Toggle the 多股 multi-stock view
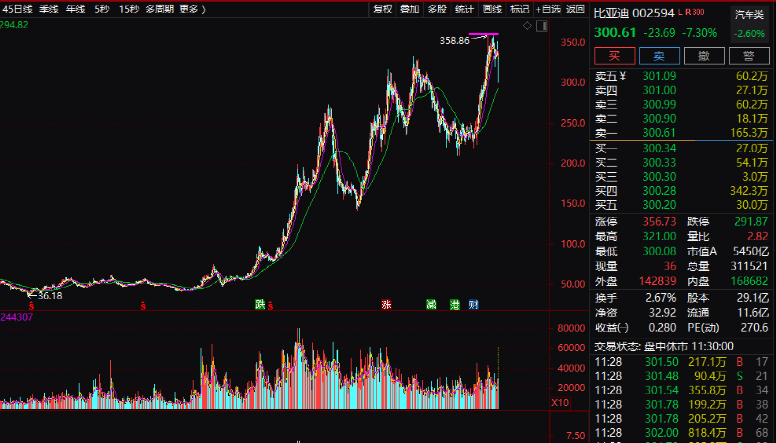 pyautogui.click(x=437, y=9)
